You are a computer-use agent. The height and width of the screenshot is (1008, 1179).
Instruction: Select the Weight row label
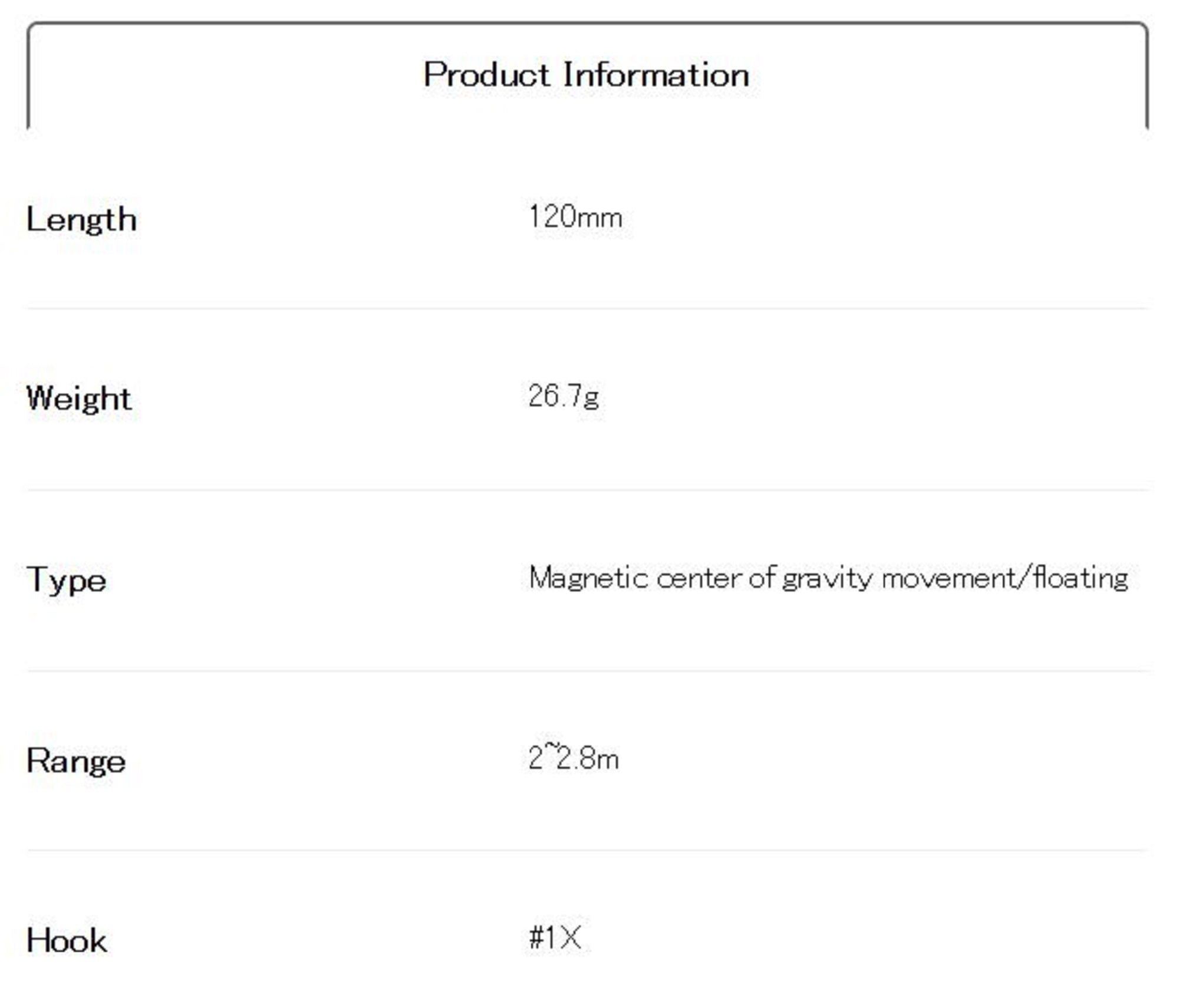pos(79,398)
